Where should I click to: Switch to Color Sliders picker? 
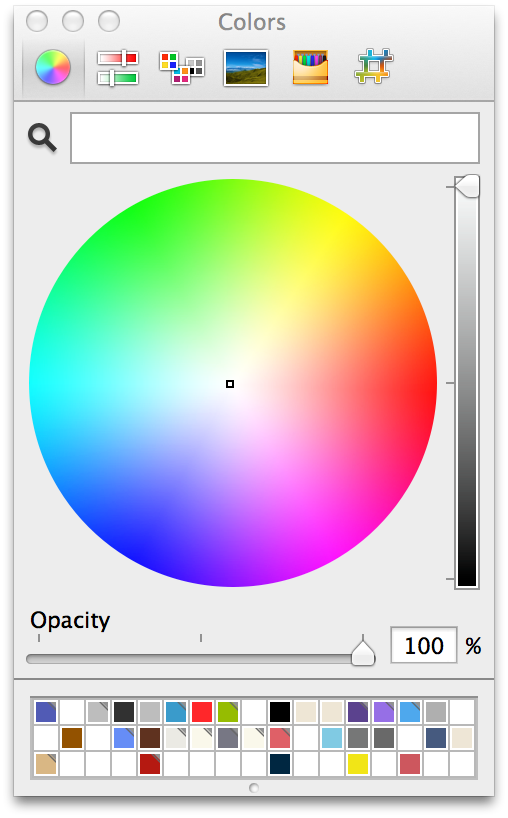[x=118, y=67]
